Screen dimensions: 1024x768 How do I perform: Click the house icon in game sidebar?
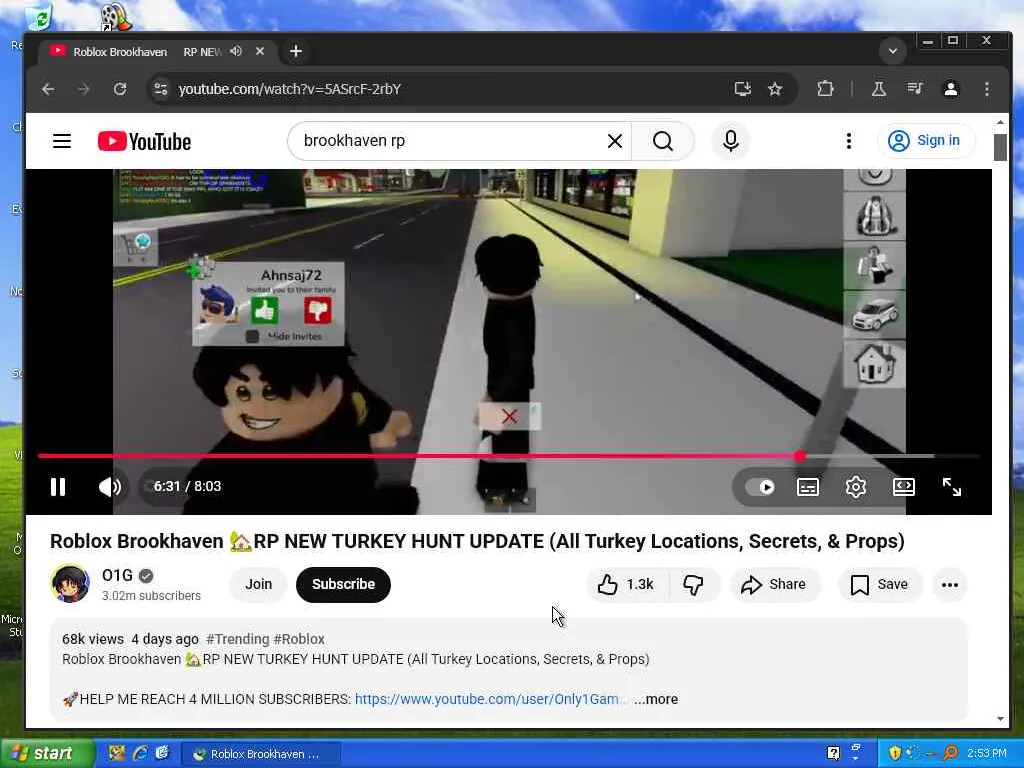coord(875,363)
